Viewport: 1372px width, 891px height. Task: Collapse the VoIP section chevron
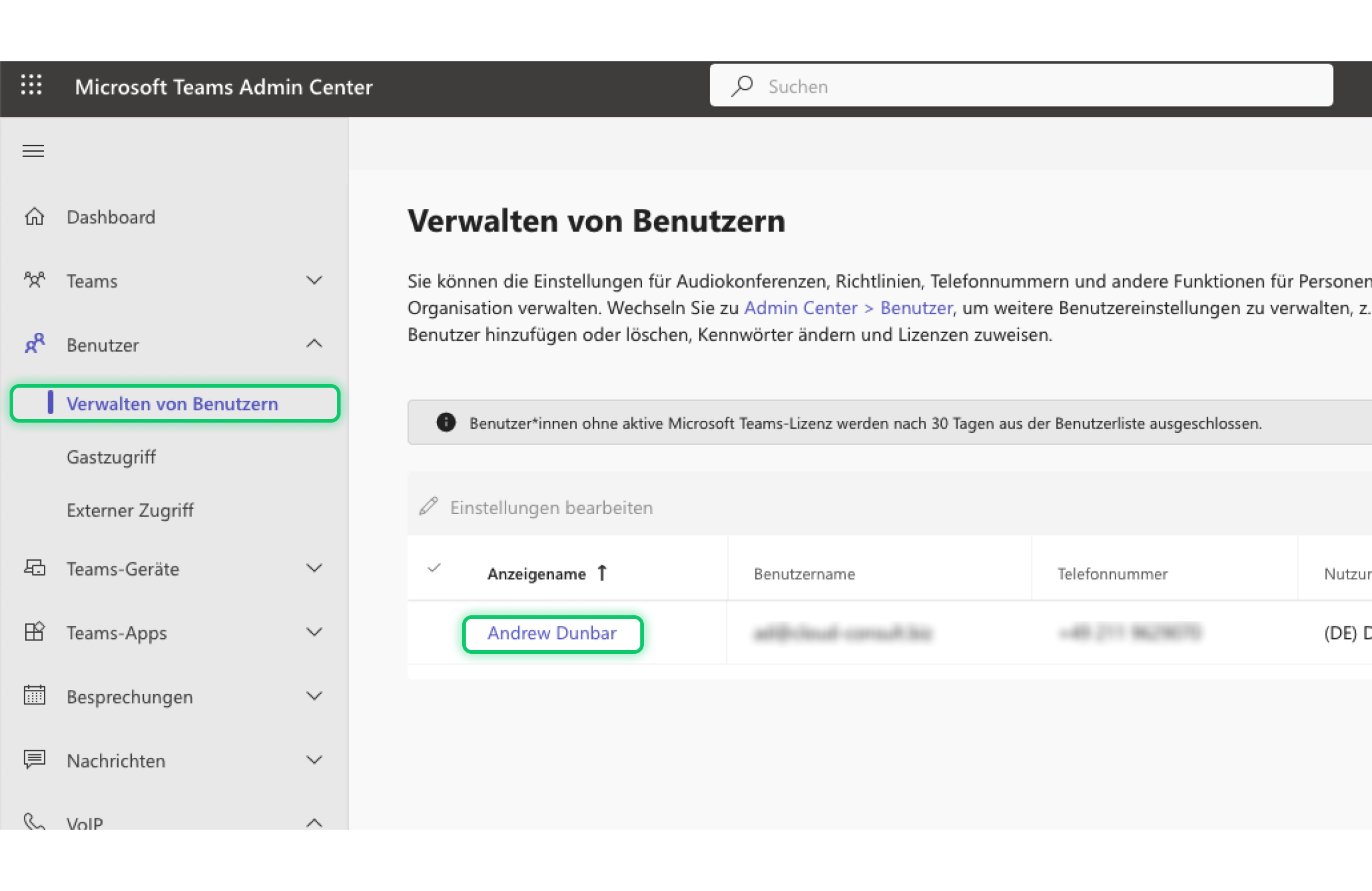pyautogui.click(x=314, y=822)
